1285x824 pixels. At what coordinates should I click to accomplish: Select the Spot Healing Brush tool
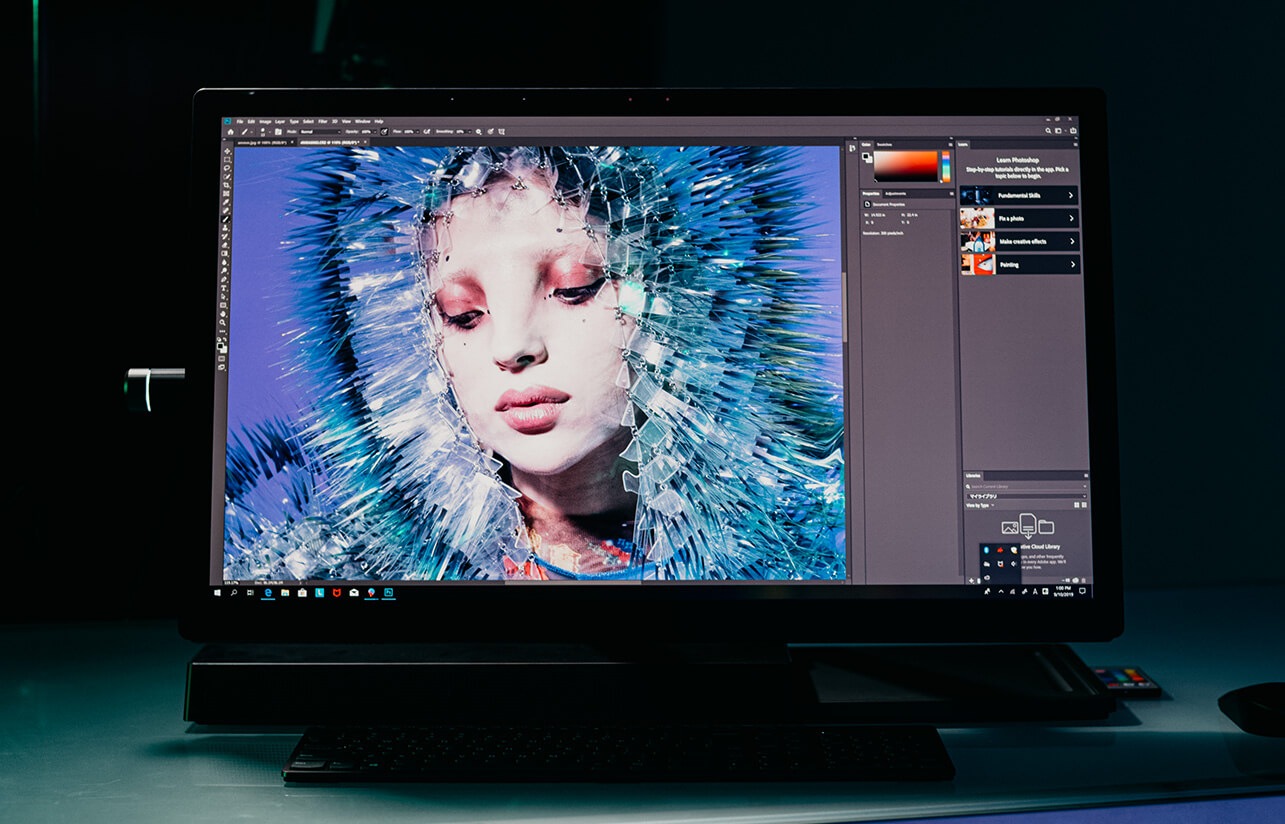pos(226,211)
